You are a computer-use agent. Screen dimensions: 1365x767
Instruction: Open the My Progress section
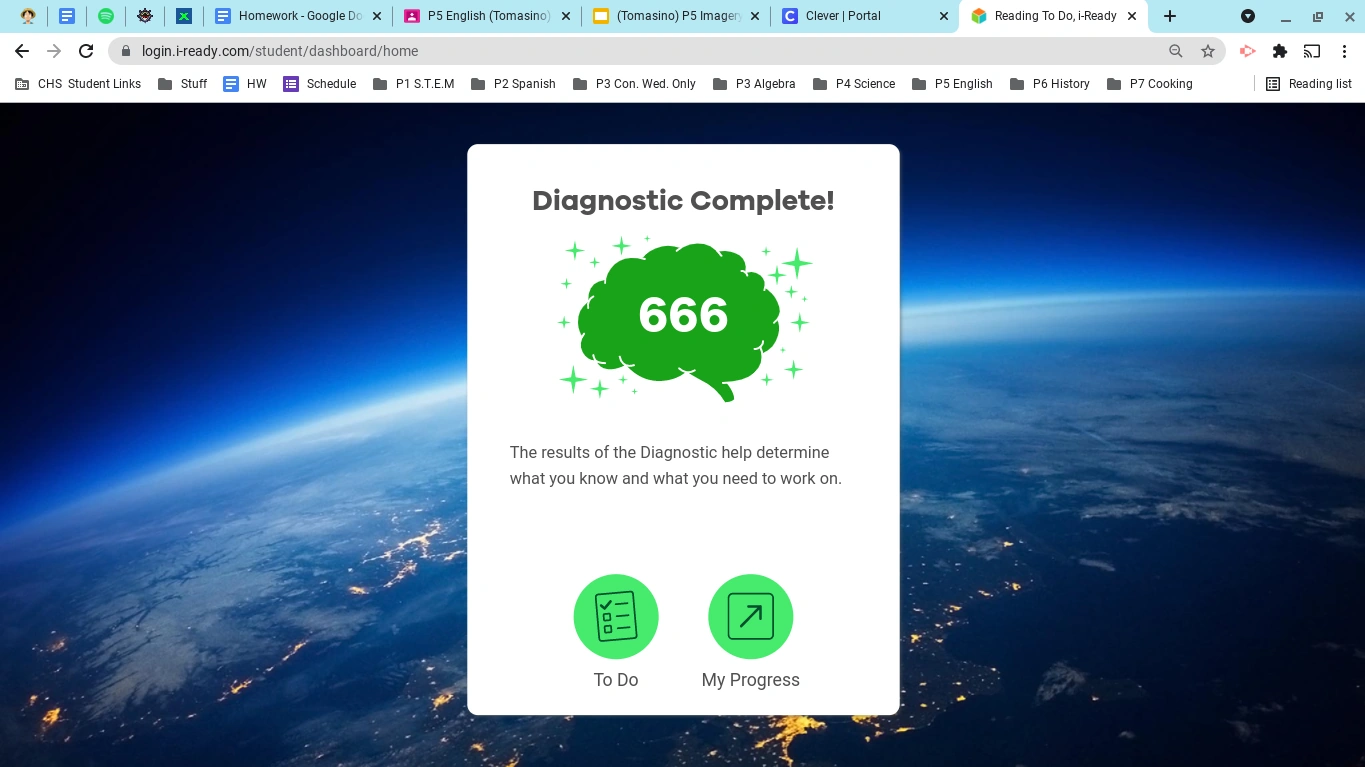(x=750, y=617)
